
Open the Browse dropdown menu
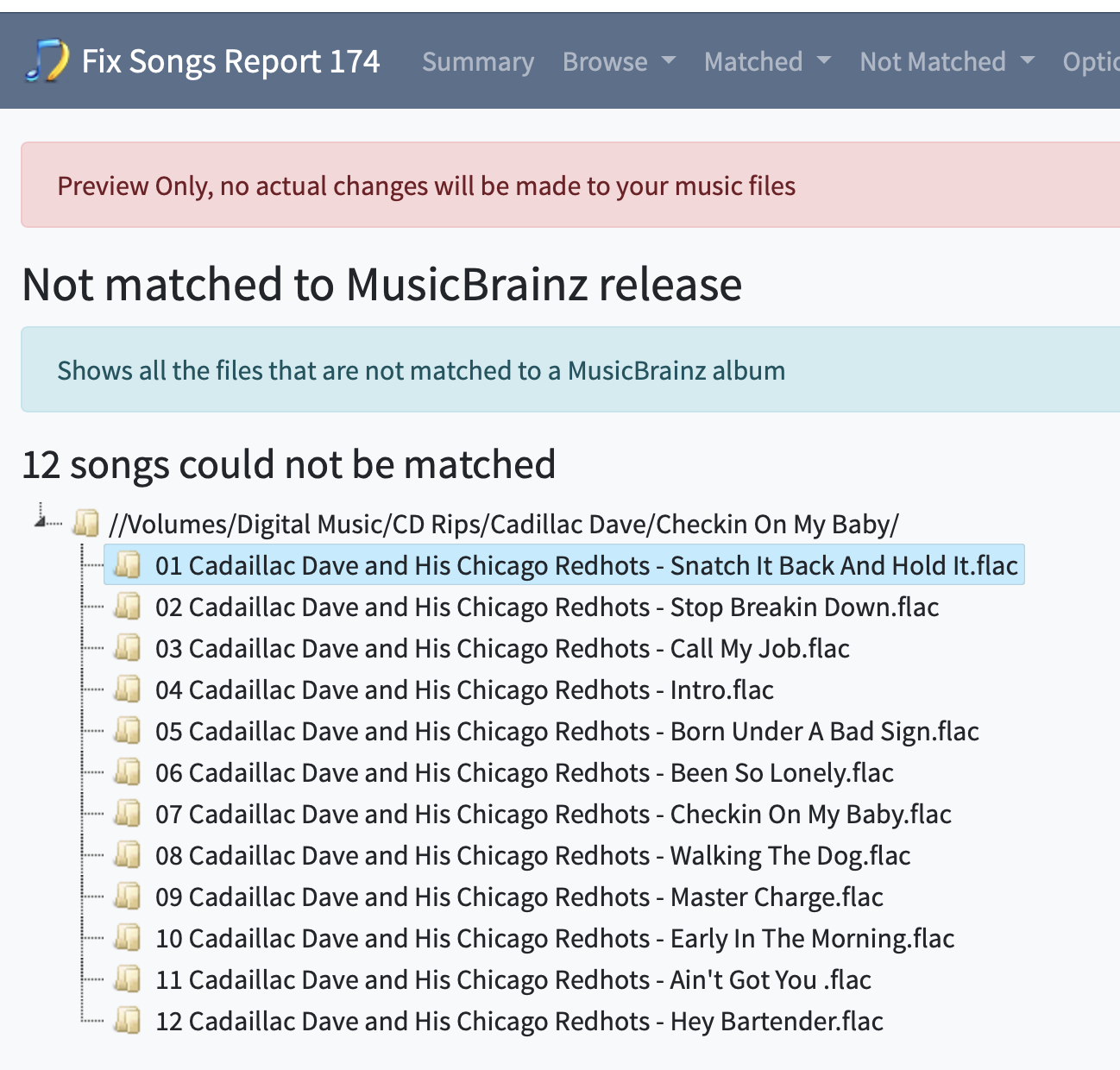(x=618, y=62)
